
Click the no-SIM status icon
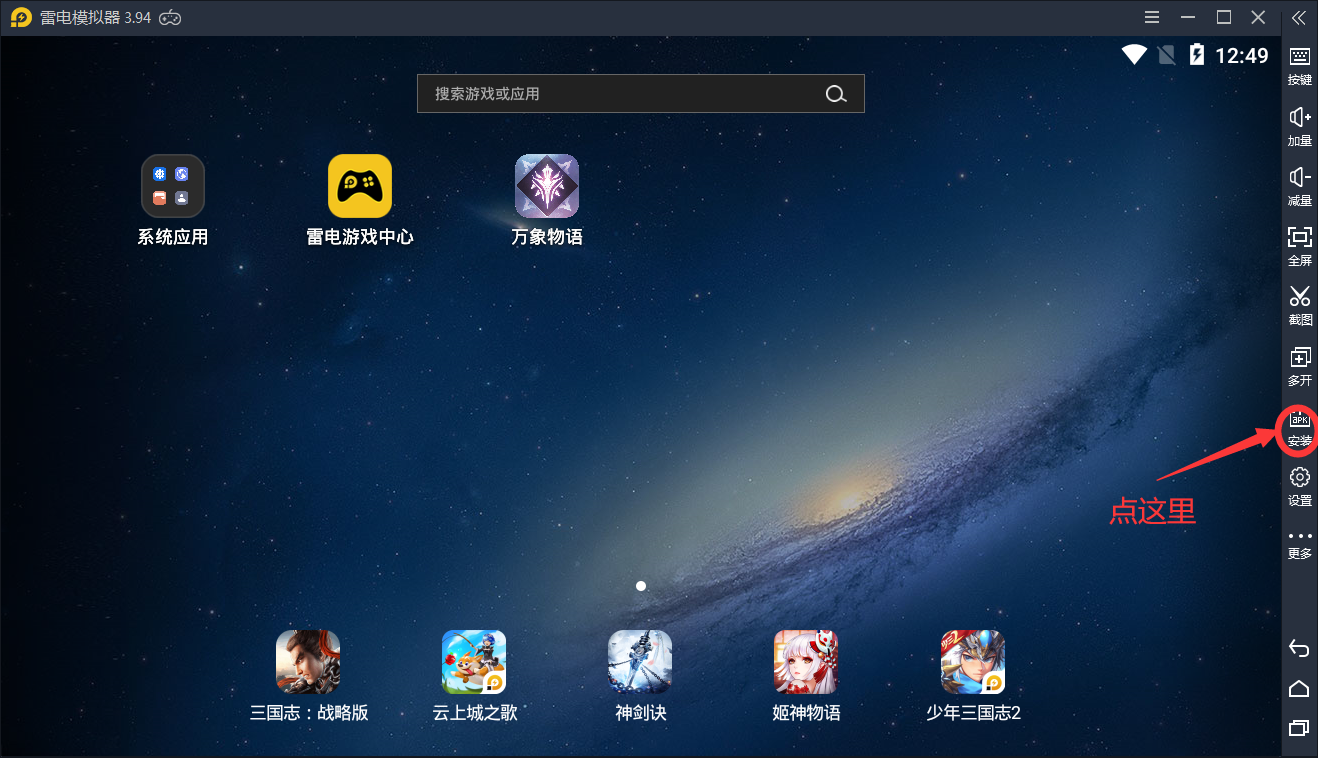(x=1166, y=55)
